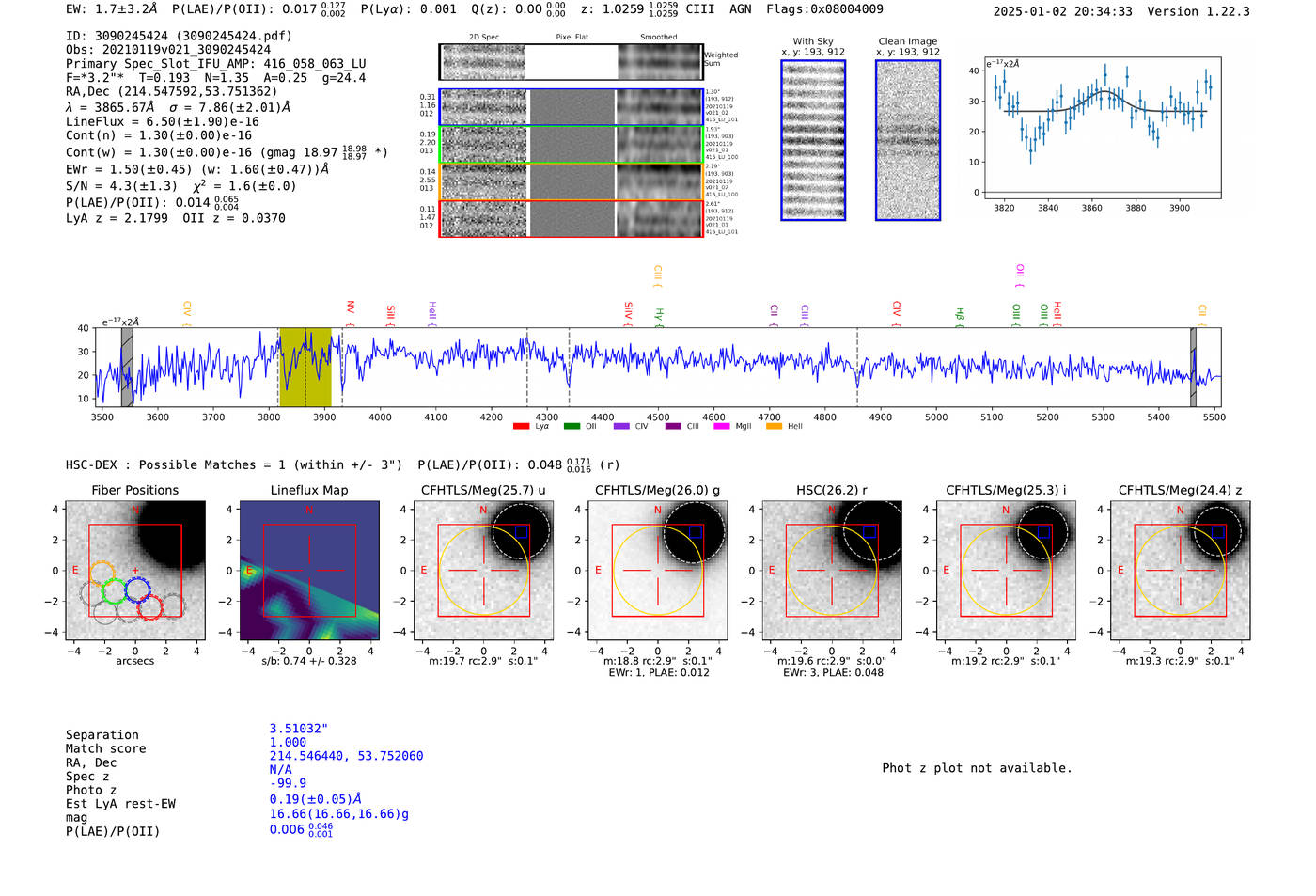
Task: Click the s/b: 0.74 +/- 0.328 caption
Action: 309,661
